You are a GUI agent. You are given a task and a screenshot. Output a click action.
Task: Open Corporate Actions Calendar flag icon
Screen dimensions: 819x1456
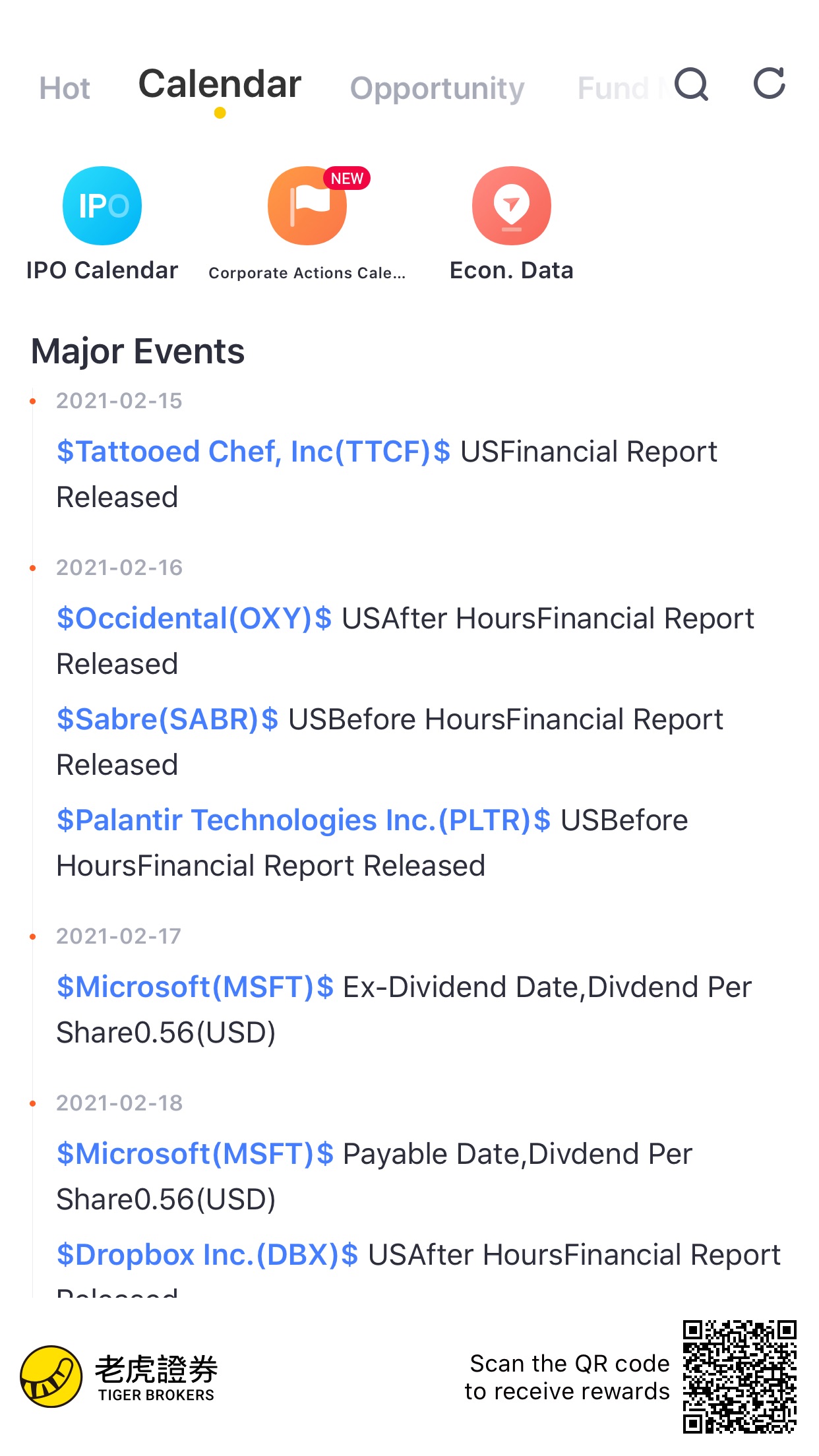pyautogui.click(x=307, y=206)
